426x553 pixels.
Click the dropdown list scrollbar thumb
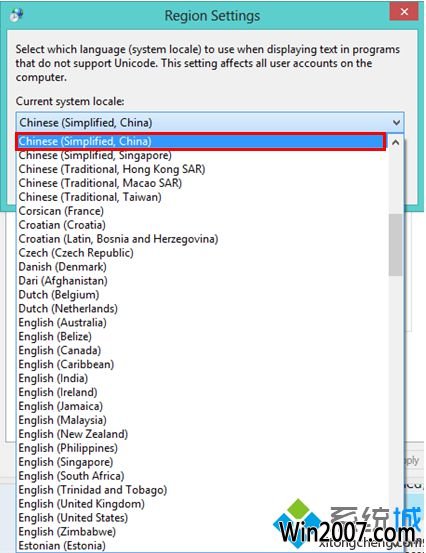coord(396,244)
